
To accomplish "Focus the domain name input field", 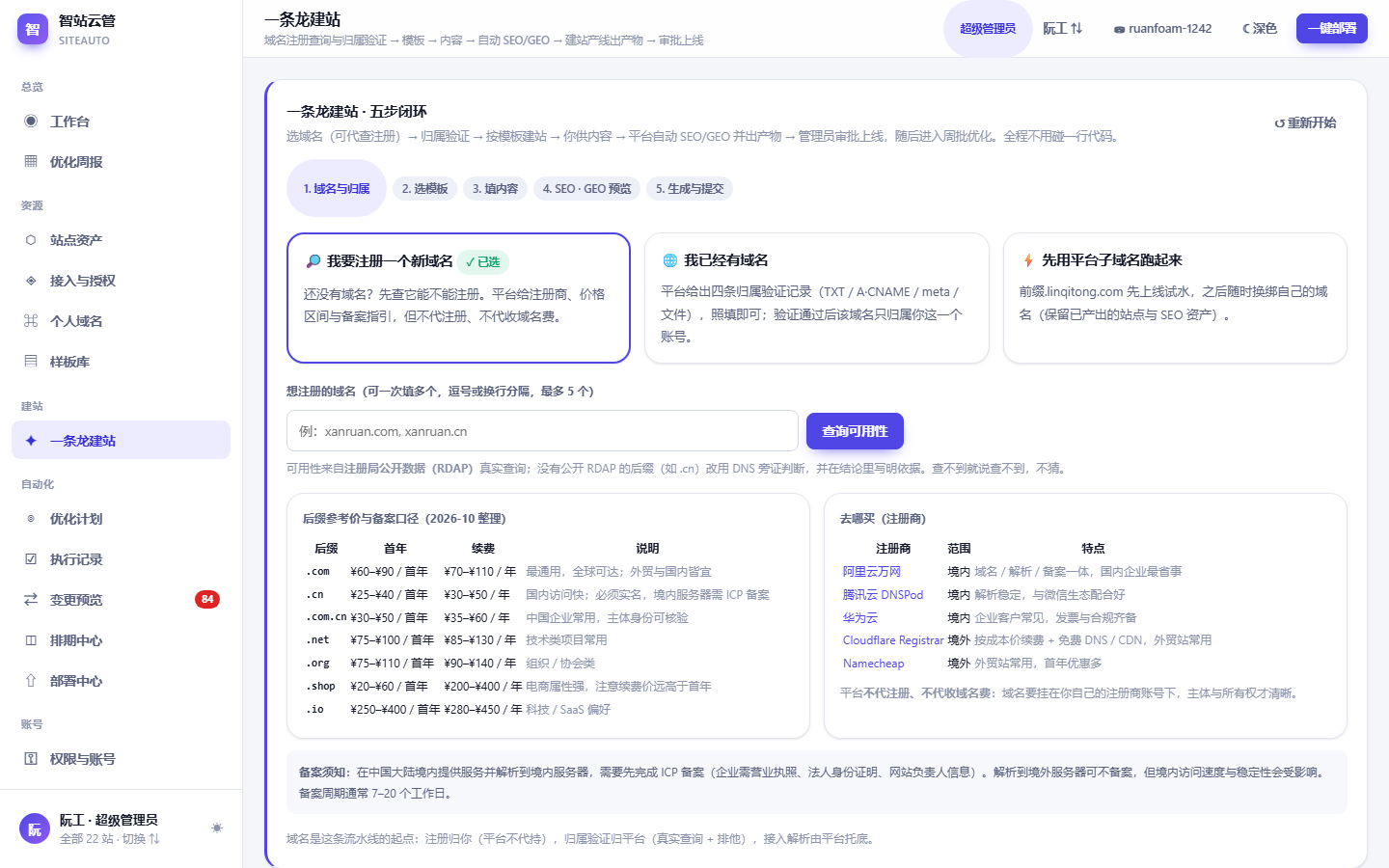I will tap(542, 431).
